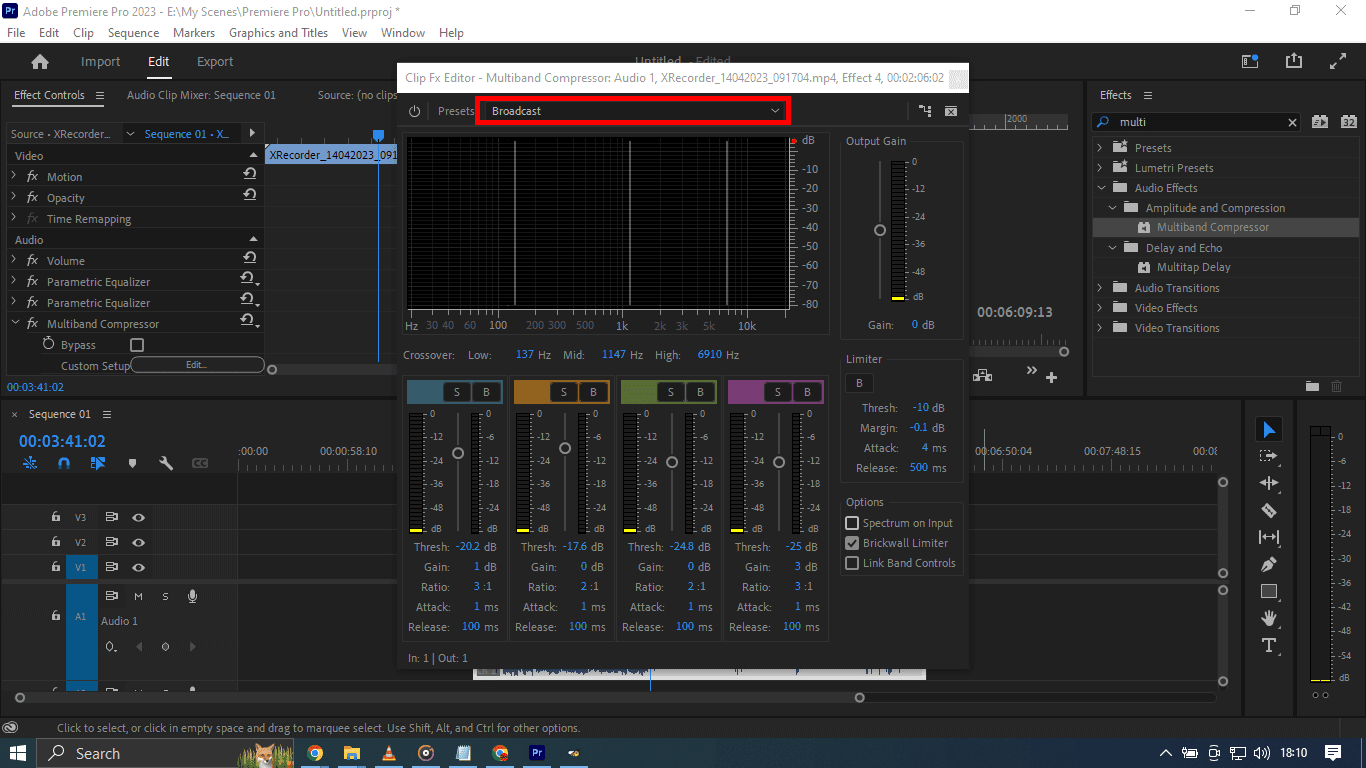Enable Link Band Controls checkbox
The width and height of the screenshot is (1366, 768).
coord(852,563)
